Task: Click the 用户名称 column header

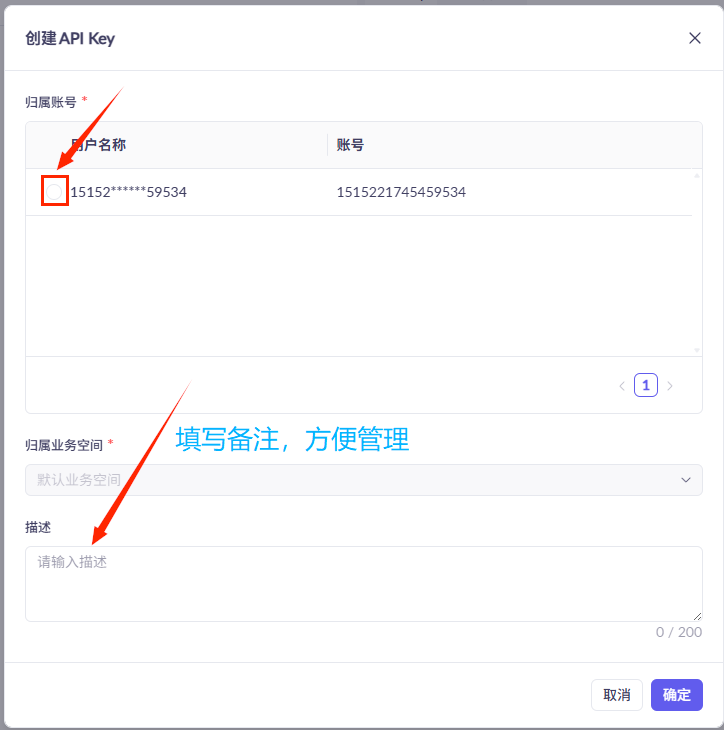Action: pyautogui.click(x=98, y=145)
